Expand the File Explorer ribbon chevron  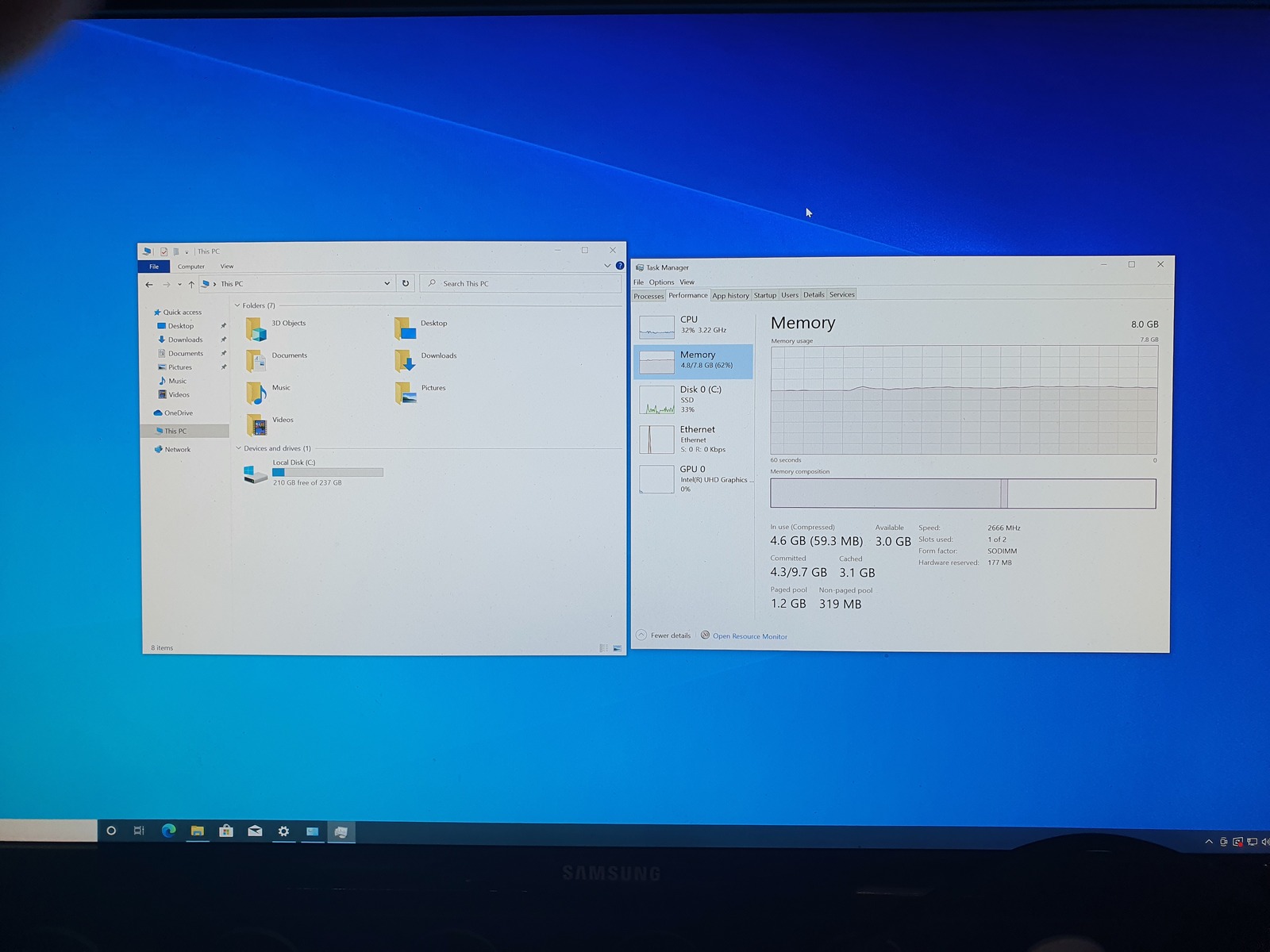coord(607,266)
